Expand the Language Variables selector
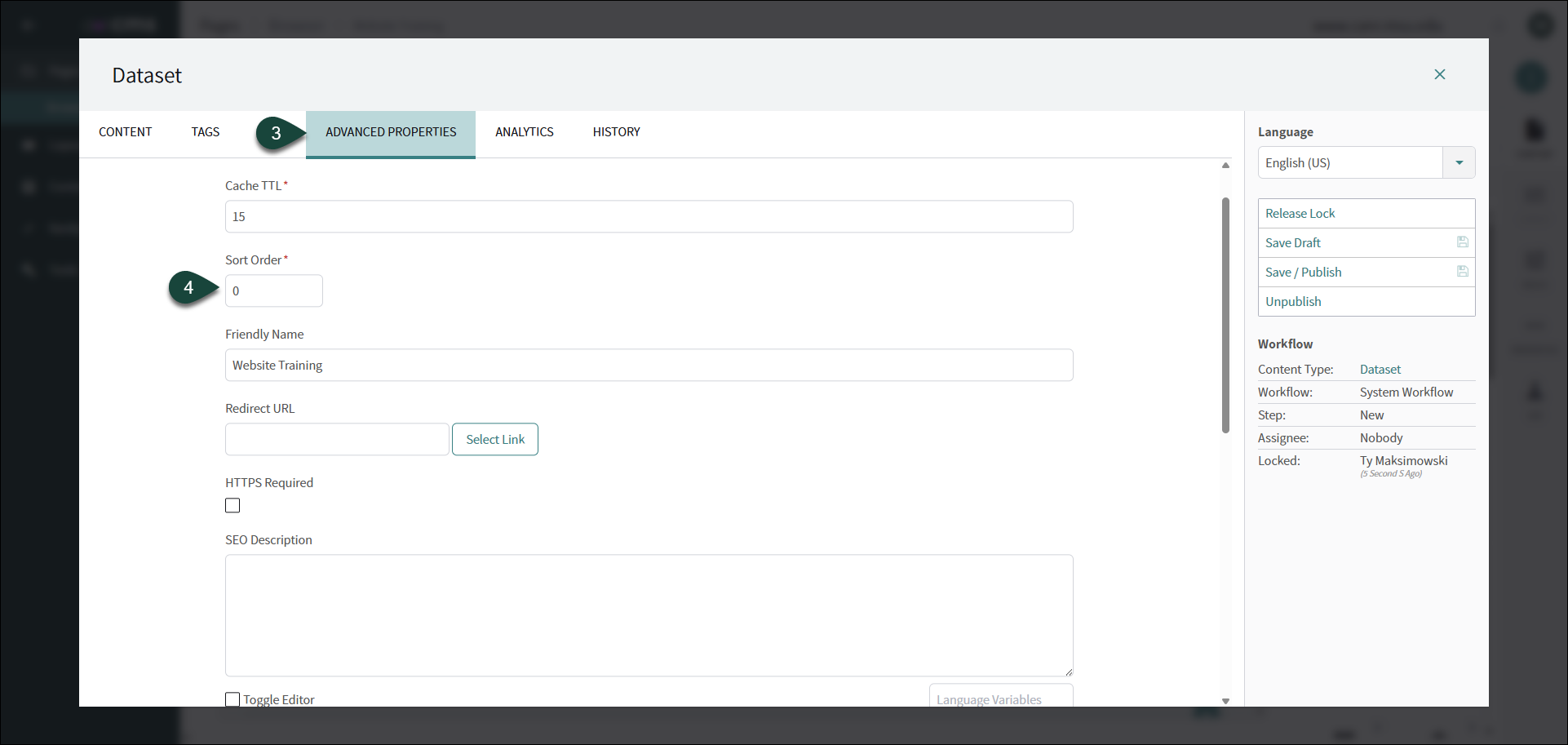 [1000, 698]
